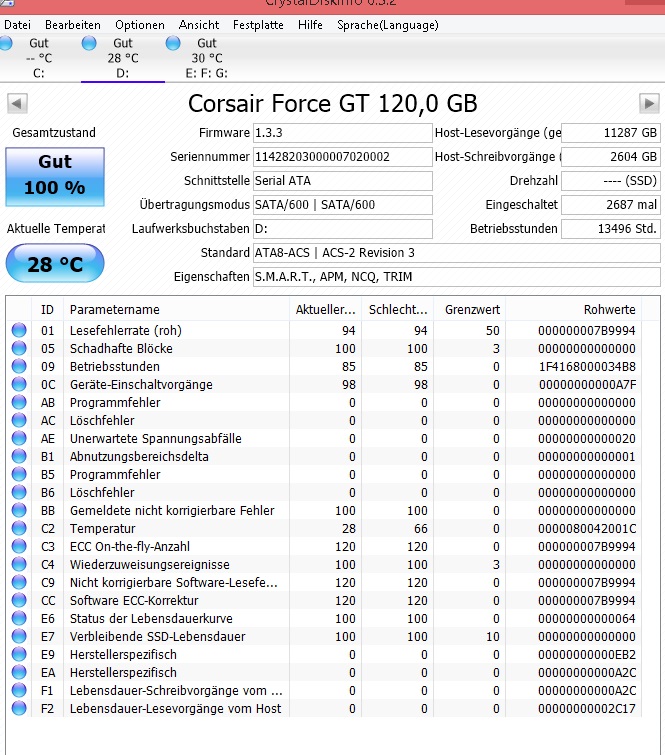Click the Firmware field 1.3.3
Viewport: 665px width, 755px height.
[342, 133]
